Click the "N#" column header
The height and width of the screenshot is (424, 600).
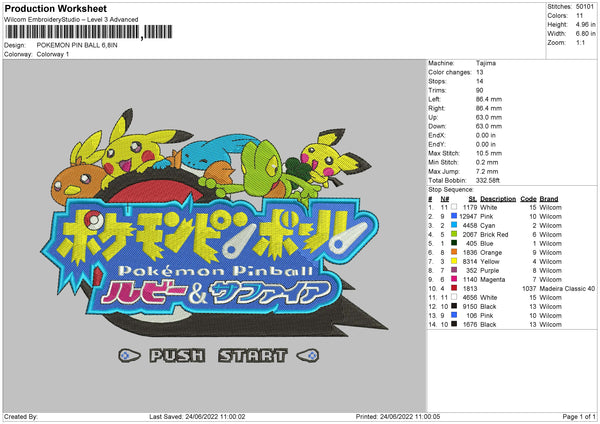[445, 199]
